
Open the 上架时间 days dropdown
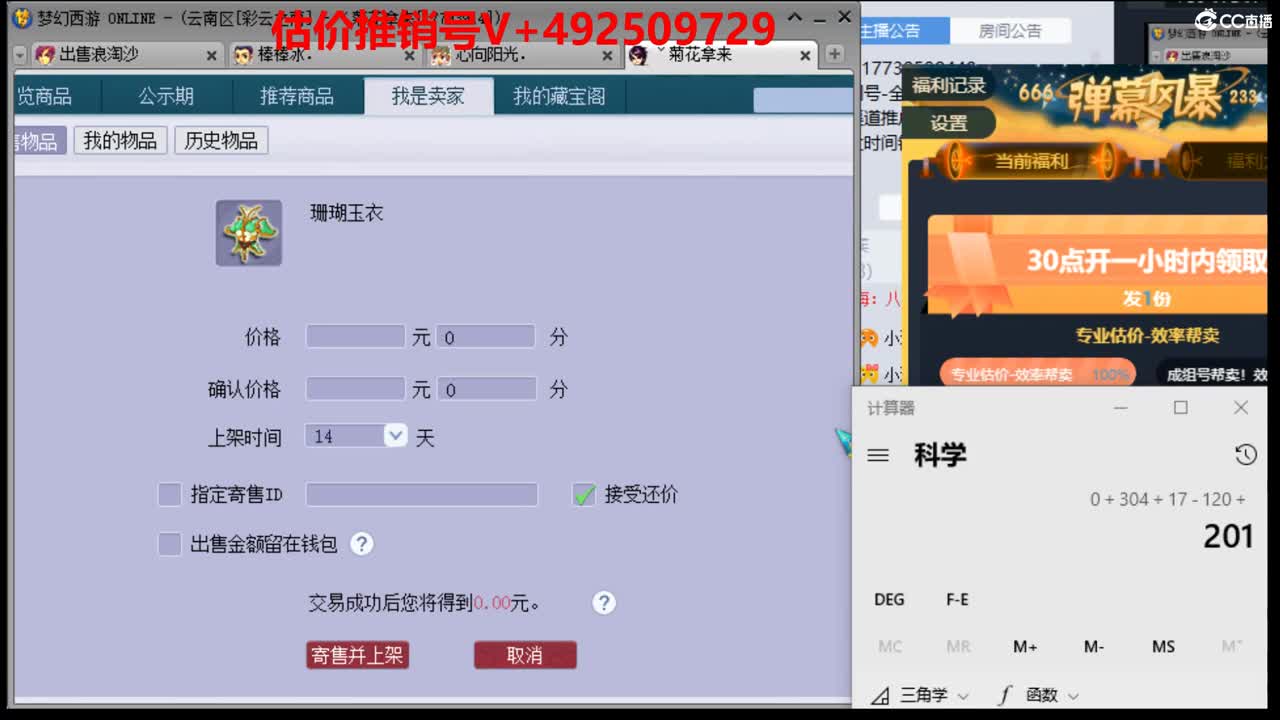point(396,436)
